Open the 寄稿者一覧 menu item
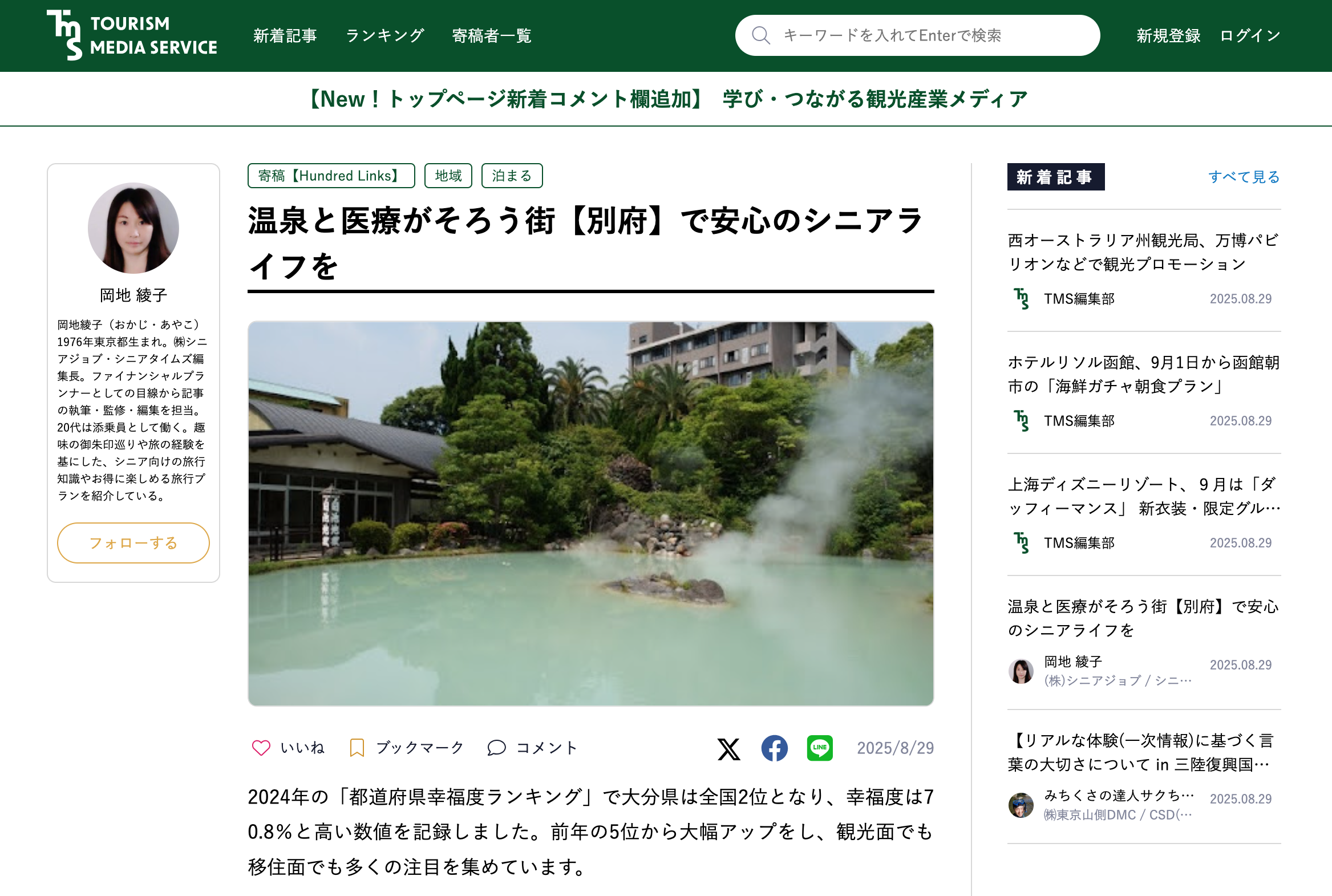1332x896 pixels. (491, 35)
